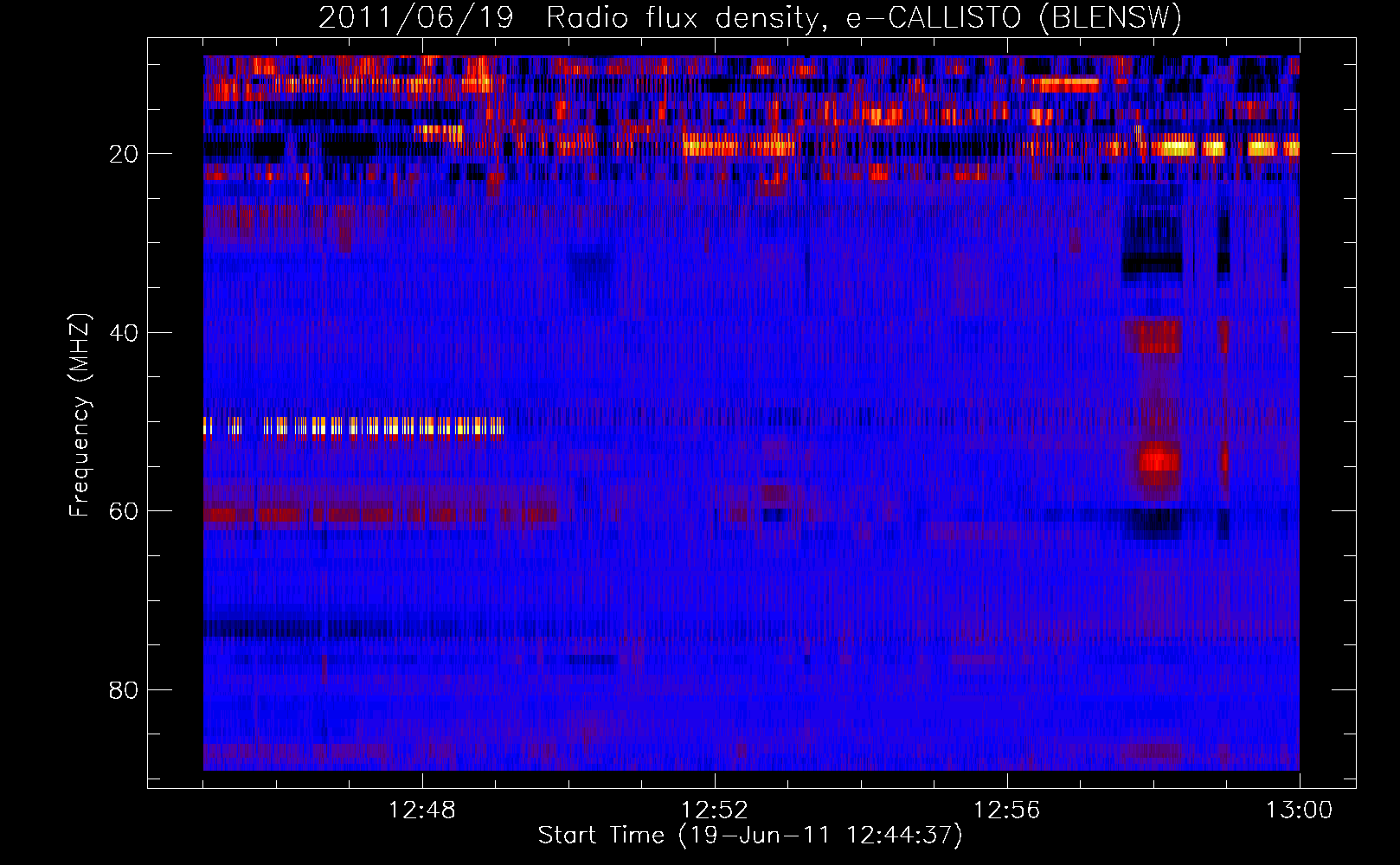Image resolution: width=1400 pixels, height=865 pixels.
Task: Click the 12:52 time tick label
Action: [x=715, y=811]
